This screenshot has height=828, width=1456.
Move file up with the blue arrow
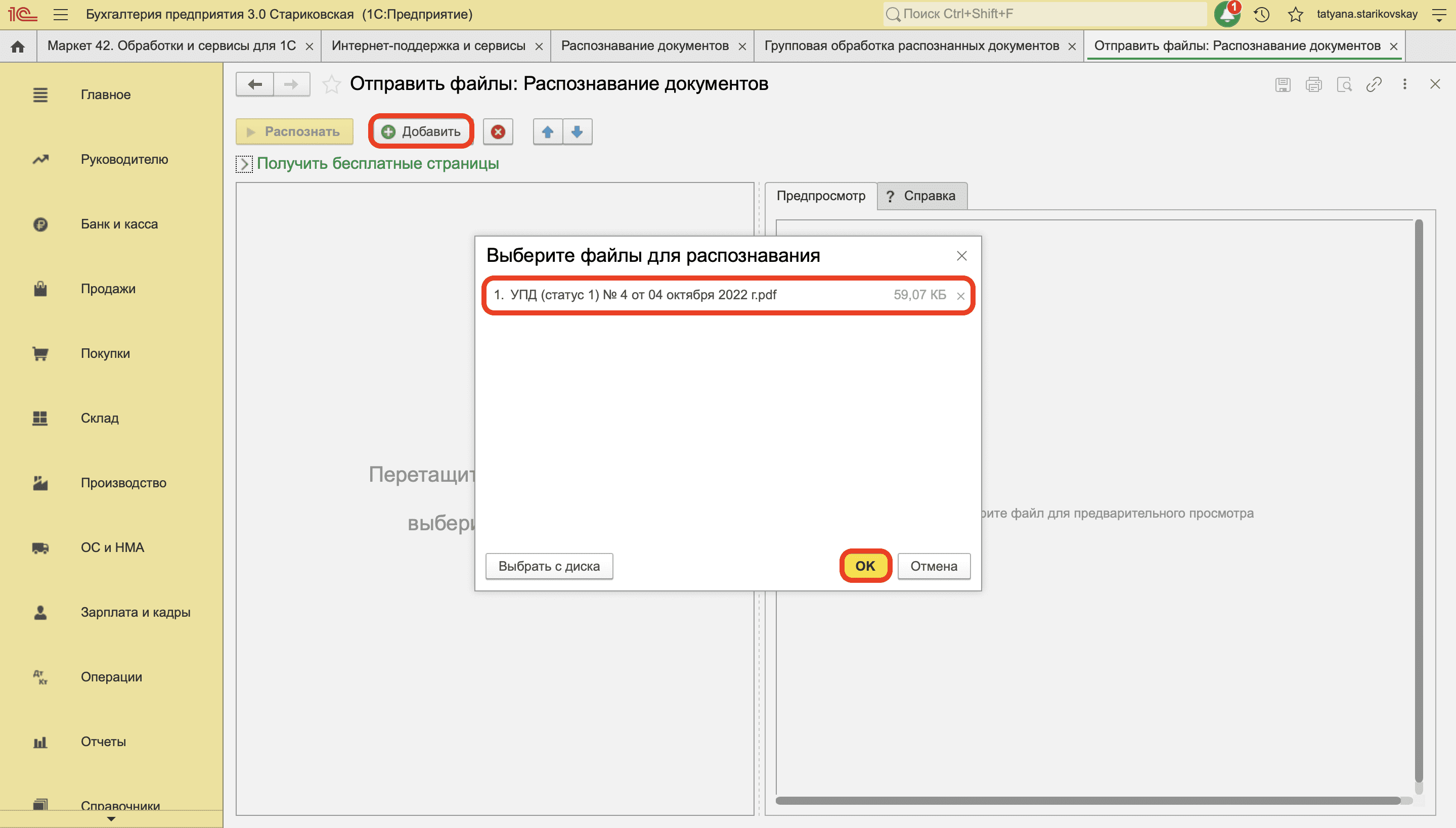pos(547,132)
